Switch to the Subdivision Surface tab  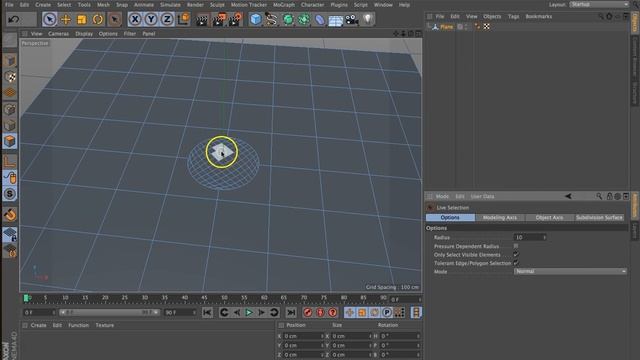pyautogui.click(x=599, y=218)
